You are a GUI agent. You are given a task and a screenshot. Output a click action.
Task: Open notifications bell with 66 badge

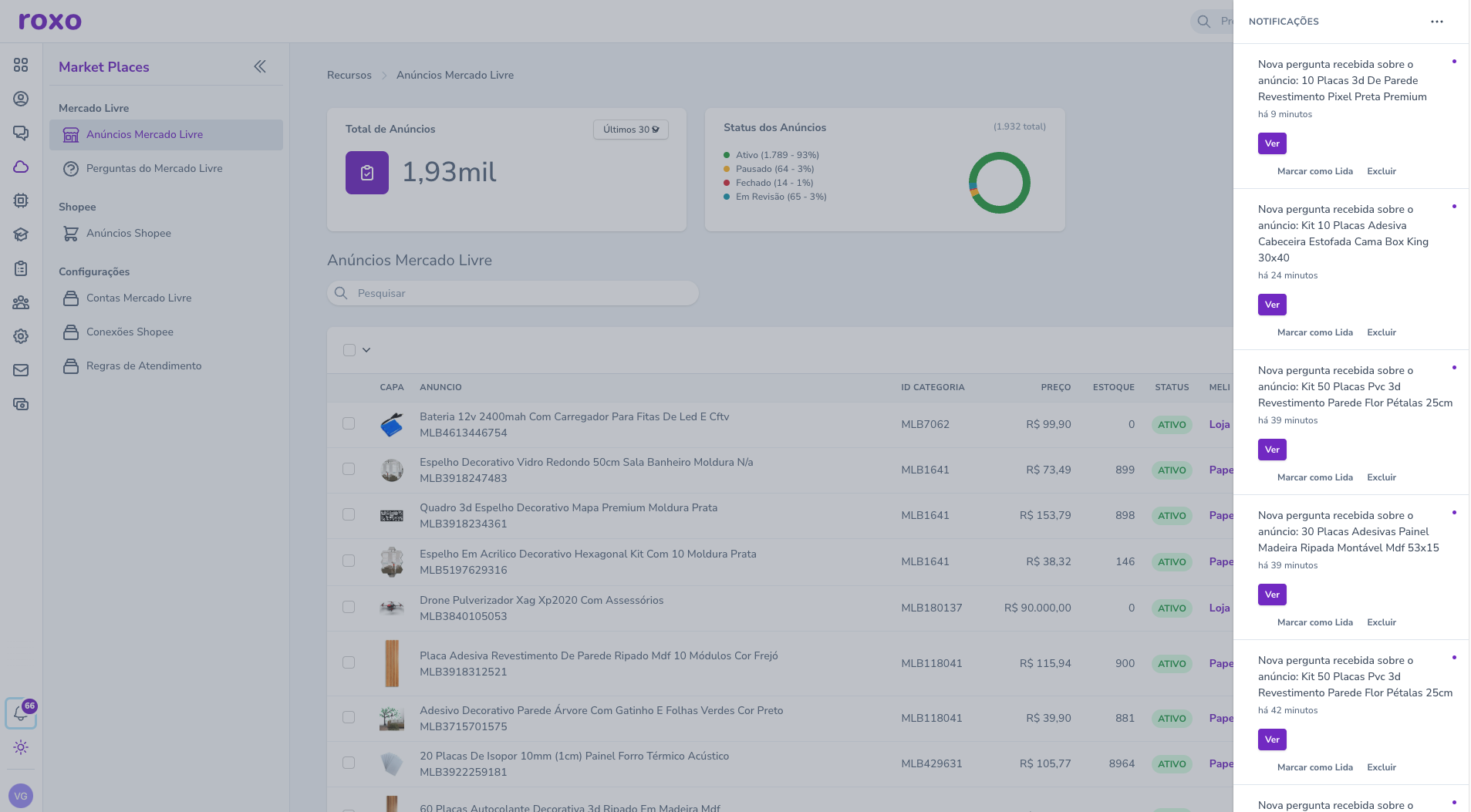tap(21, 713)
